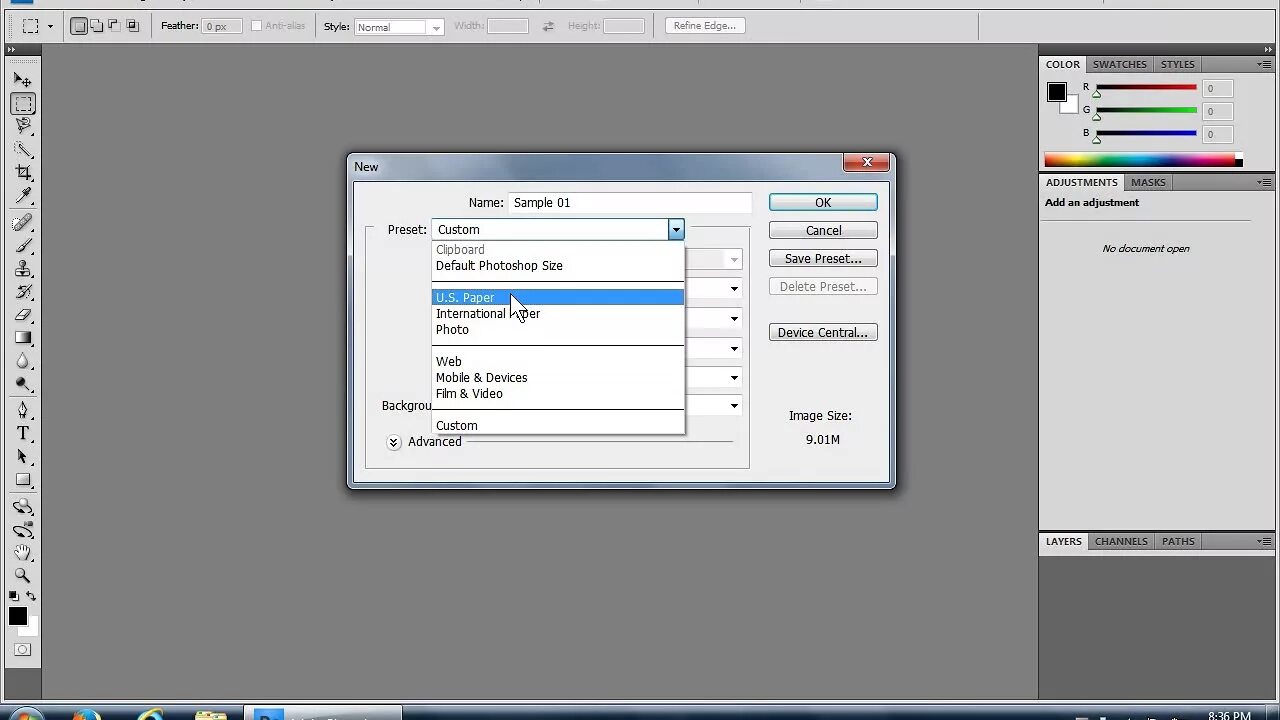The width and height of the screenshot is (1280, 720).
Task: Click the Refine Edge button
Action: 705,26
